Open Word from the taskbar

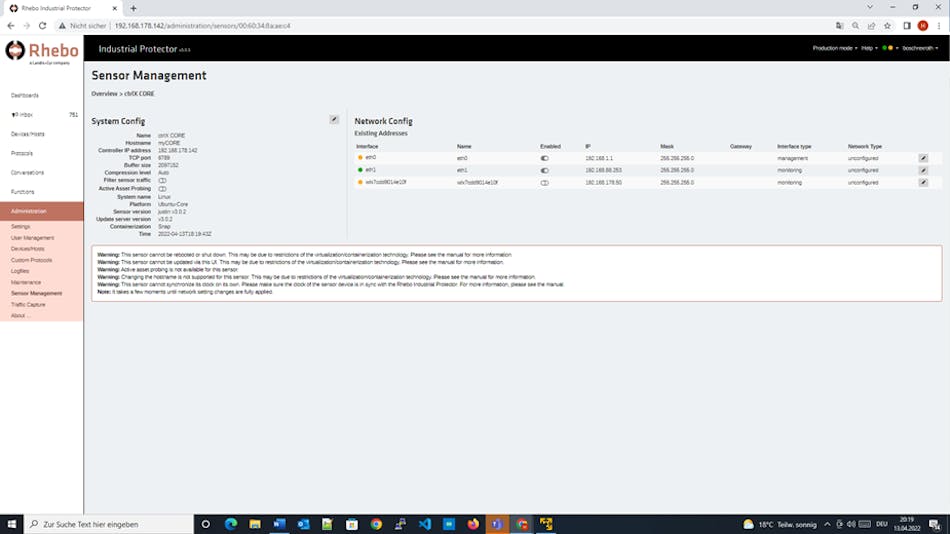click(x=279, y=524)
